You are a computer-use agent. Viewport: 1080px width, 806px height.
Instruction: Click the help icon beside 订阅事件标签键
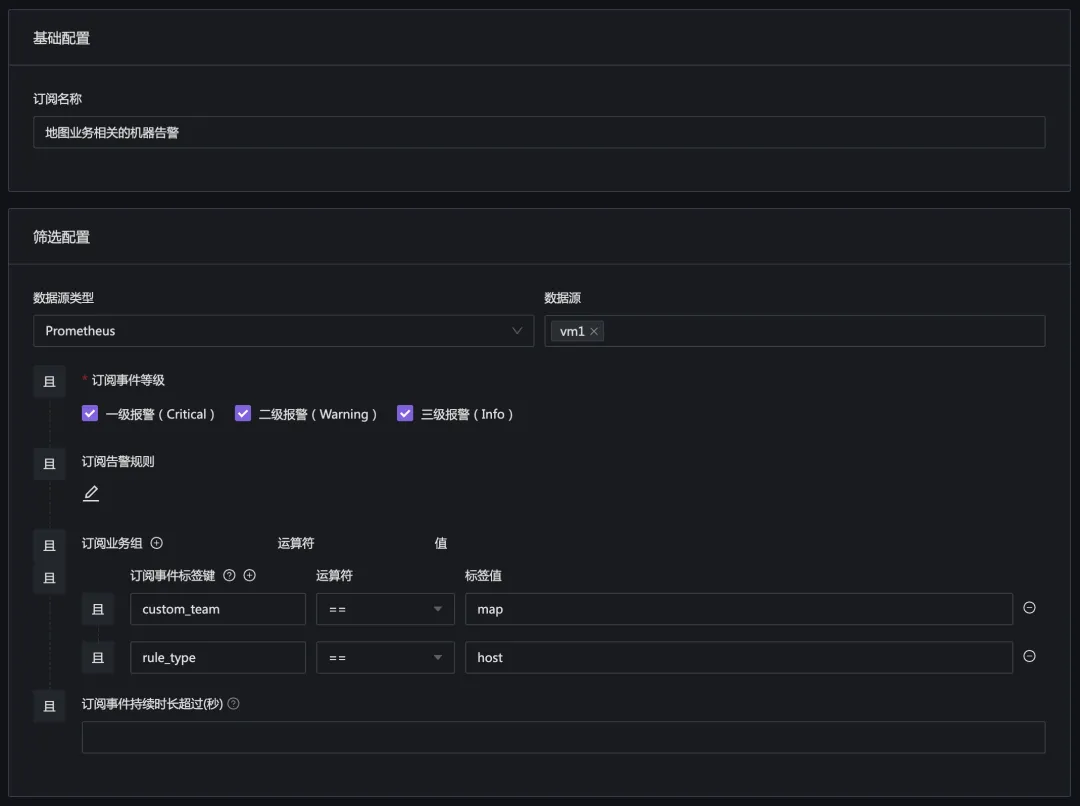click(x=229, y=575)
